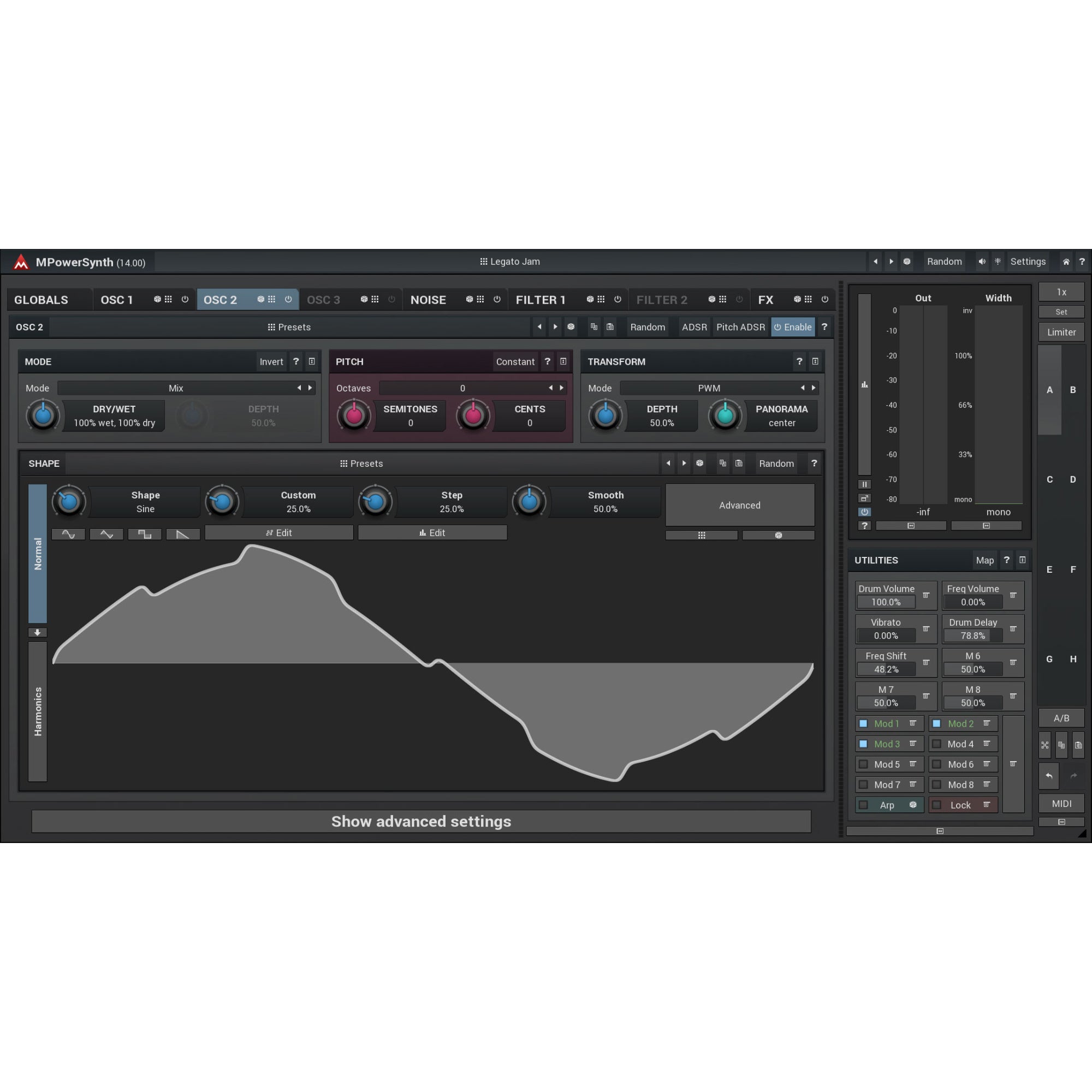Screen dimensions: 1092x1092
Task: Click the Drum Volume value field
Action: pos(886,603)
